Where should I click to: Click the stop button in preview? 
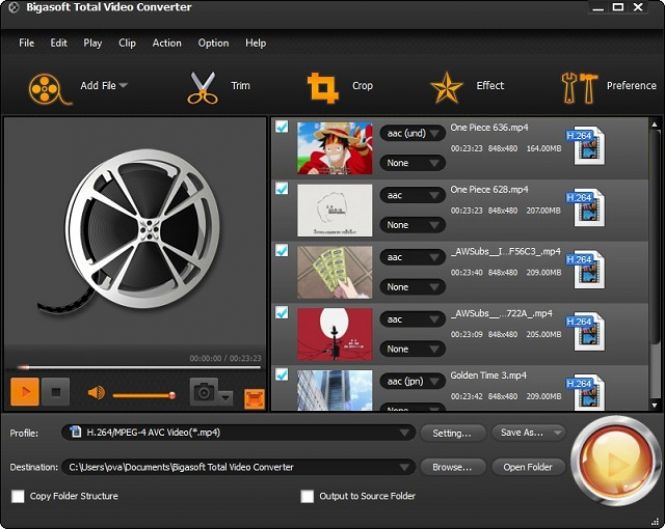click(56, 392)
